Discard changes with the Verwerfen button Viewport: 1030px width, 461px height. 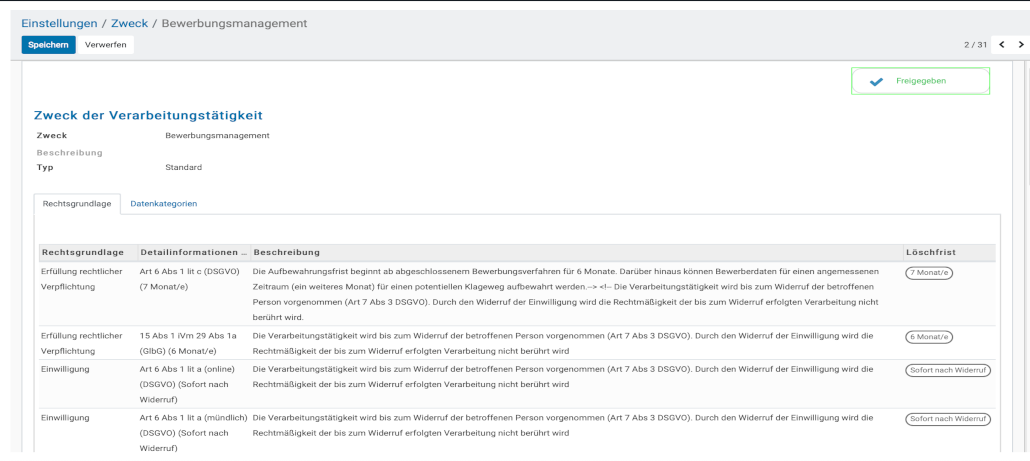click(x=105, y=45)
